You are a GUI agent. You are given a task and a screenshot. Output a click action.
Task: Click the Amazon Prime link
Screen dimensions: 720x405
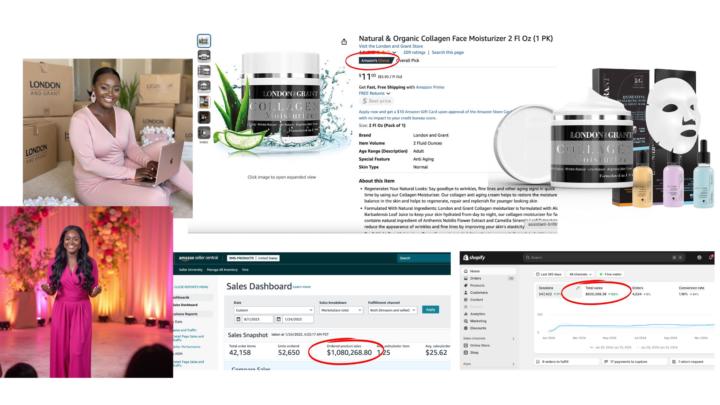[430, 87]
